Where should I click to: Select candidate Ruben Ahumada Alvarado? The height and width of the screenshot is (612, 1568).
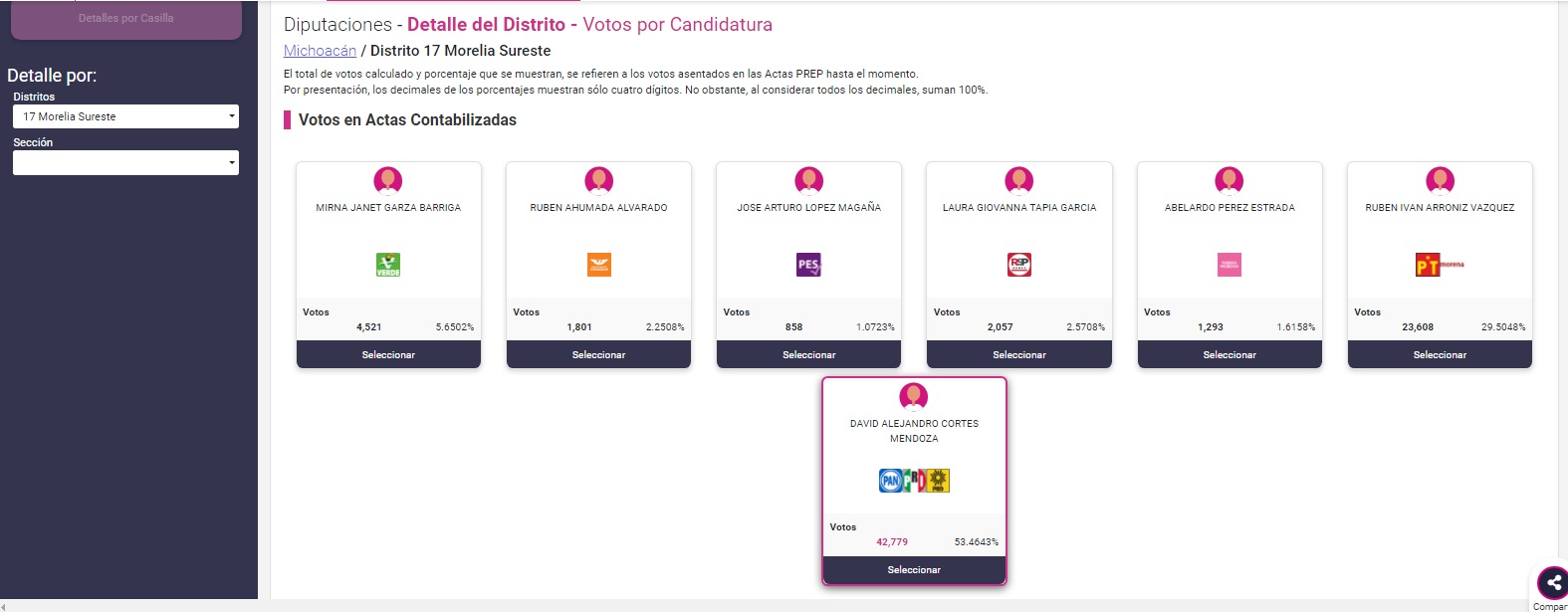point(598,354)
